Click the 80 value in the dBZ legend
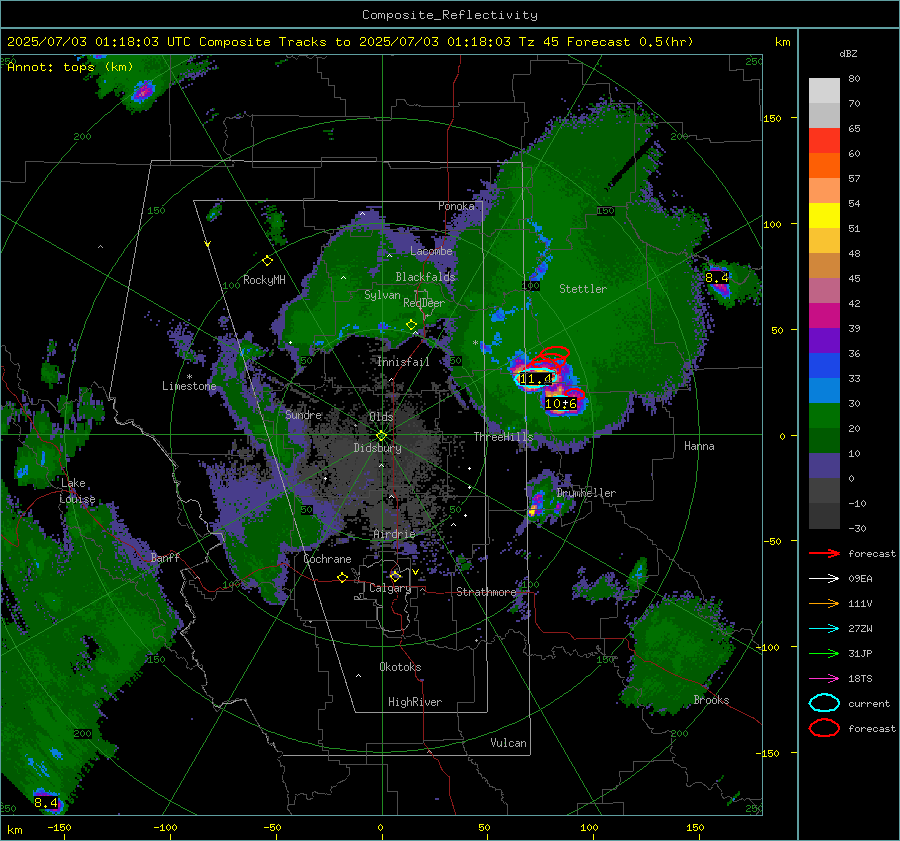The height and width of the screenshot is (841, 900). pos(854,79)
